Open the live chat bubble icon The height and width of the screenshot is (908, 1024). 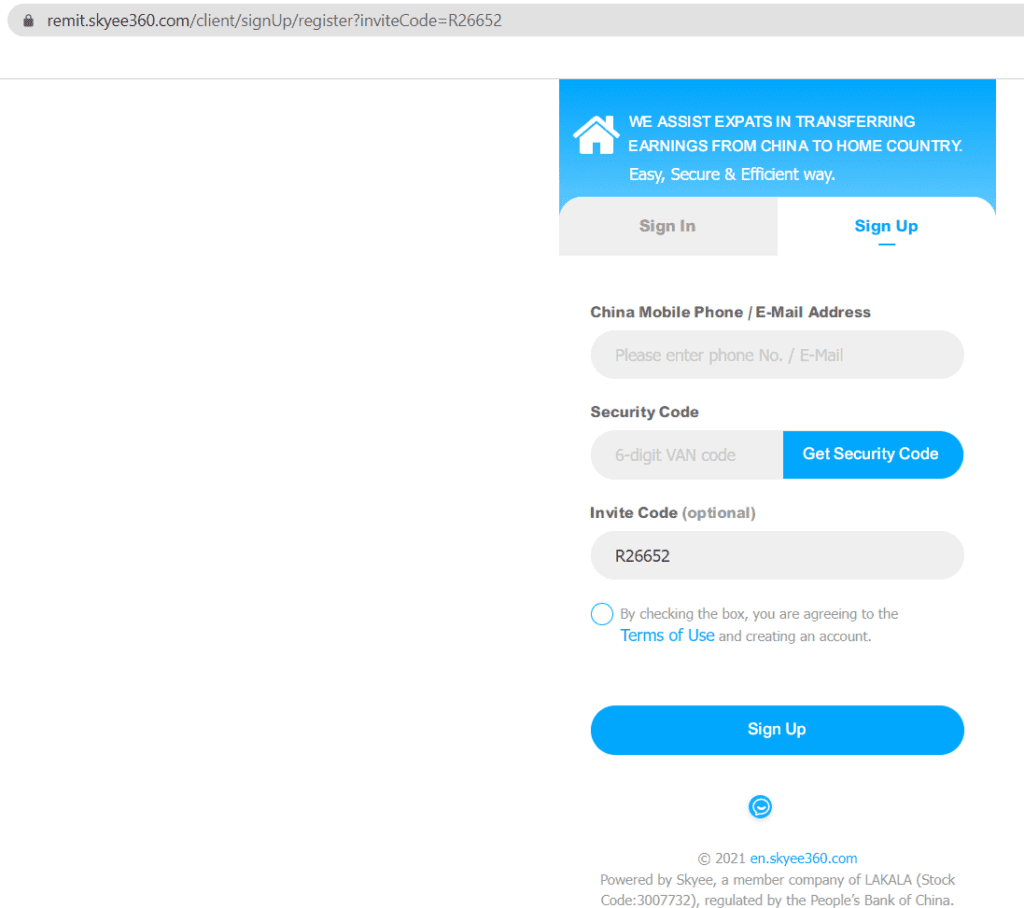760,807
